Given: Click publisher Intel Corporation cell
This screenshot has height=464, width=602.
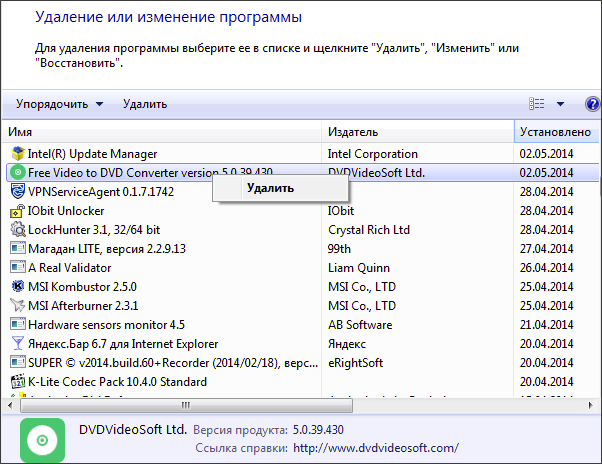Looking at the screenshot, I should [x=372, y=154].
